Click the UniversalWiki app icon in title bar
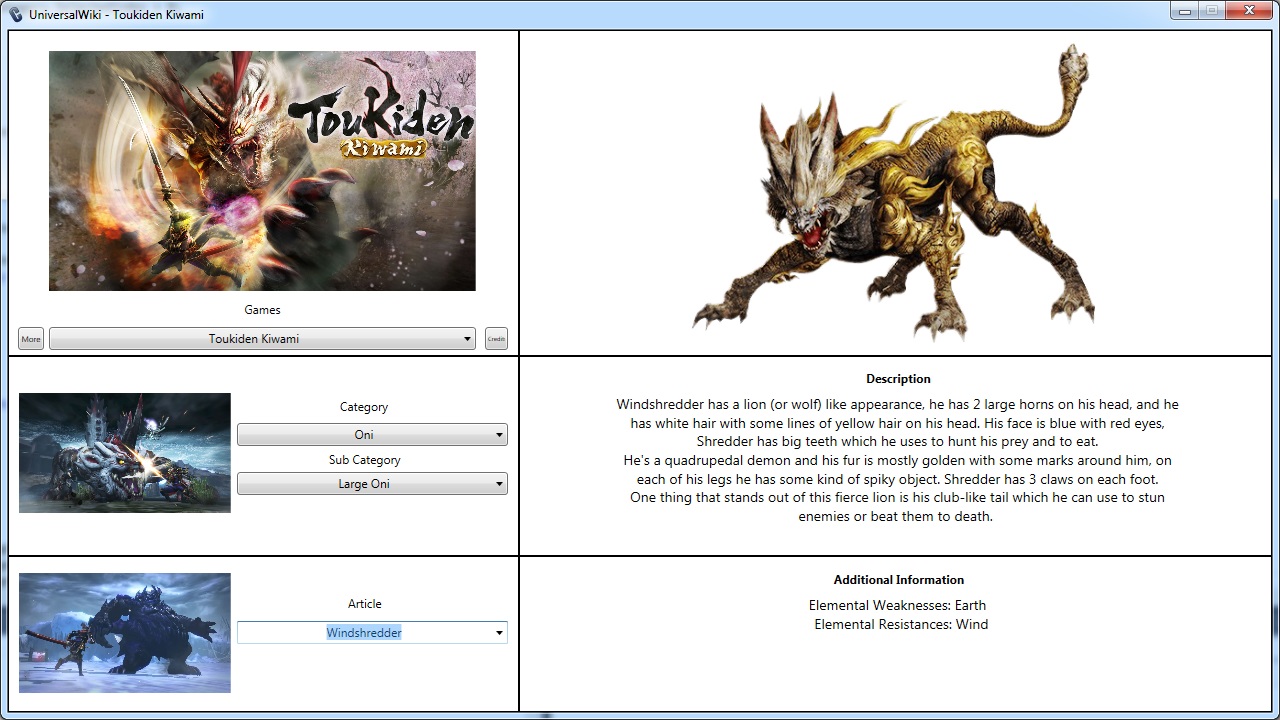The height and width of the screenshot is (720, 1280). tap(15, 14)
